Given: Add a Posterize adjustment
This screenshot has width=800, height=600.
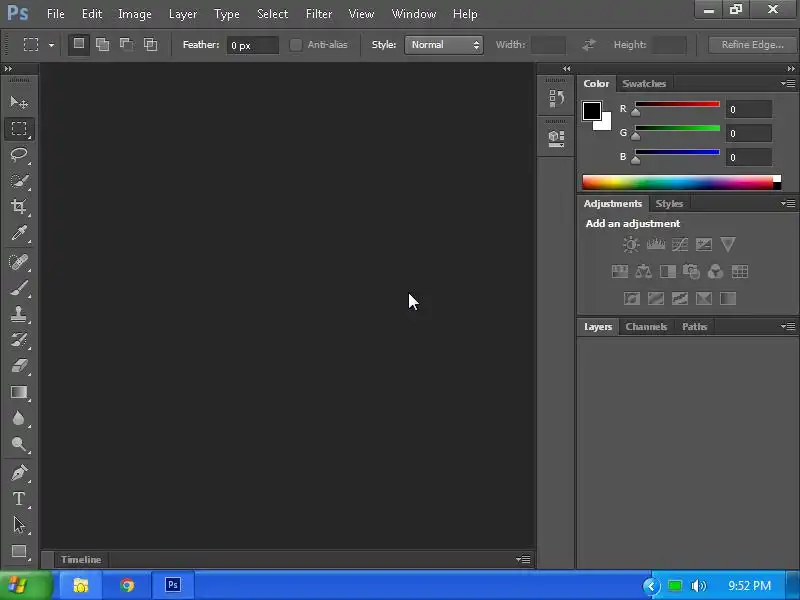Looking at the screenshot, I should click(656, 298).
